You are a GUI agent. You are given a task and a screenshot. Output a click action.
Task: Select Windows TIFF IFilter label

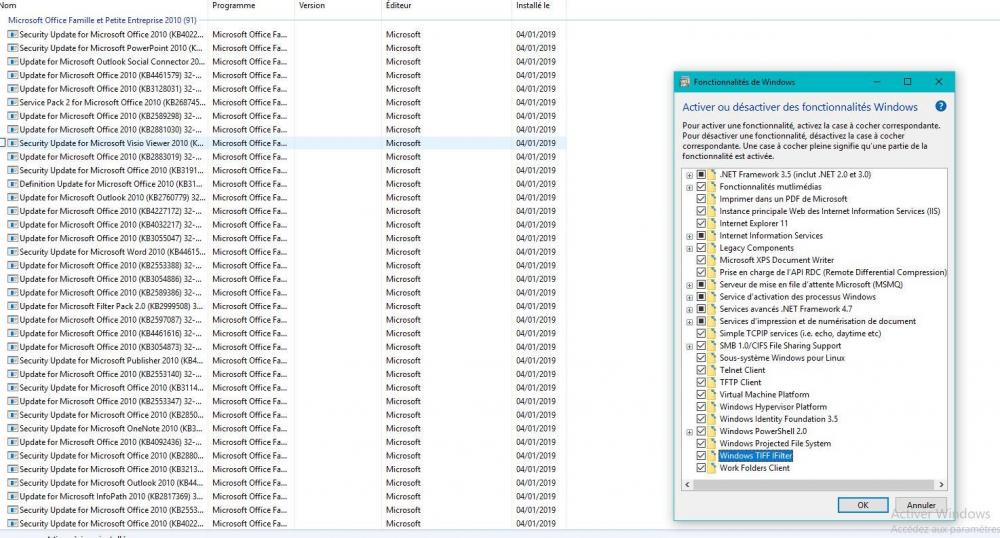click(756, 455)
